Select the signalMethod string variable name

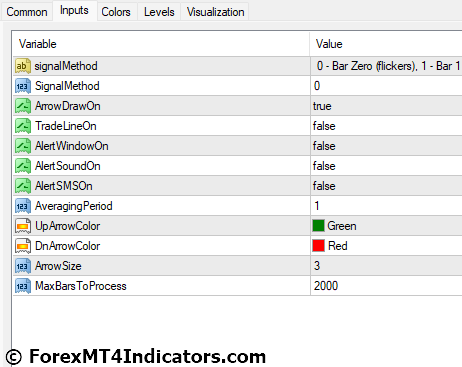click(66, 66)
